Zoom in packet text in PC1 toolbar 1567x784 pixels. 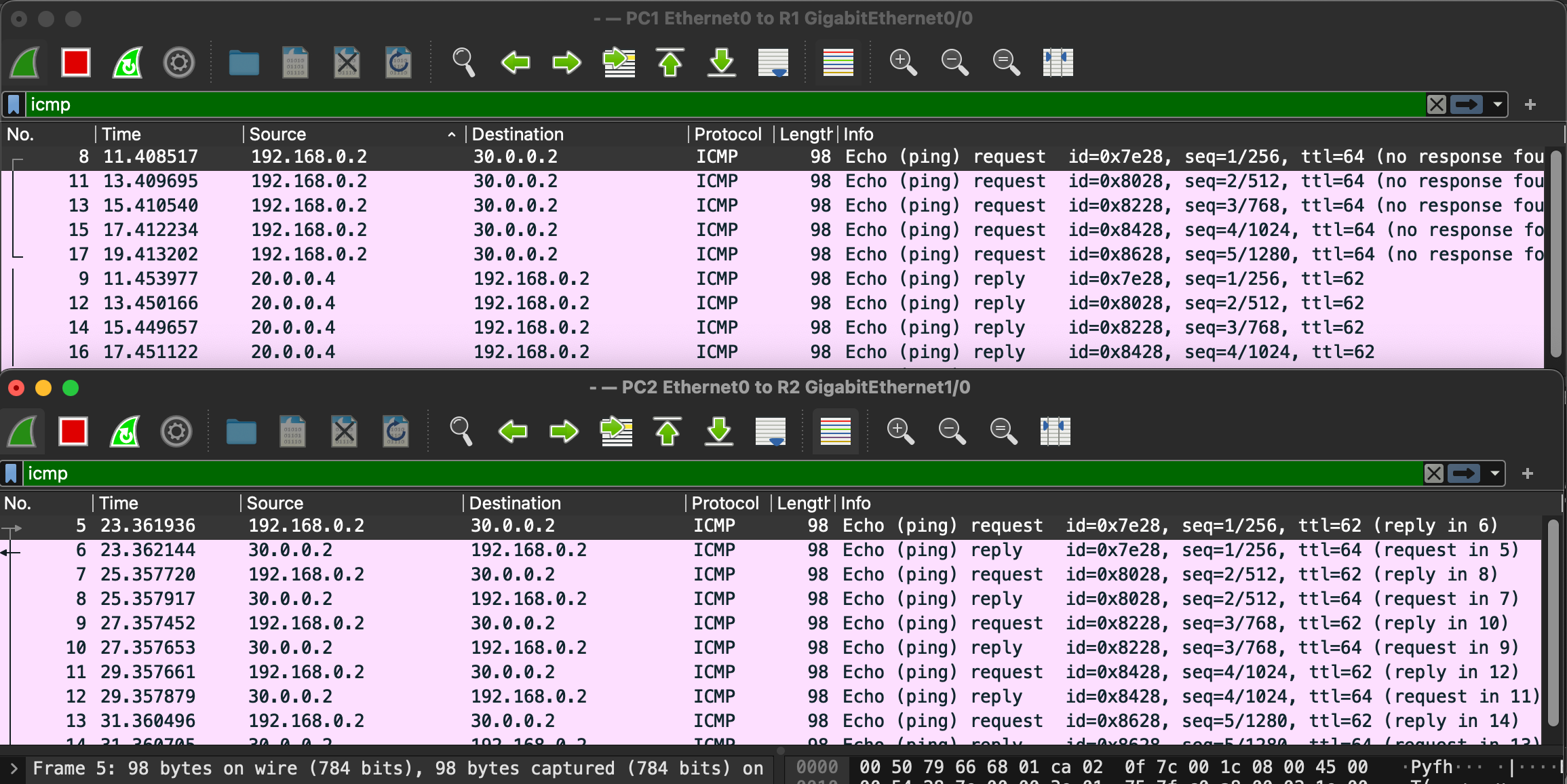pyautogui.click(x=903, y=62)
